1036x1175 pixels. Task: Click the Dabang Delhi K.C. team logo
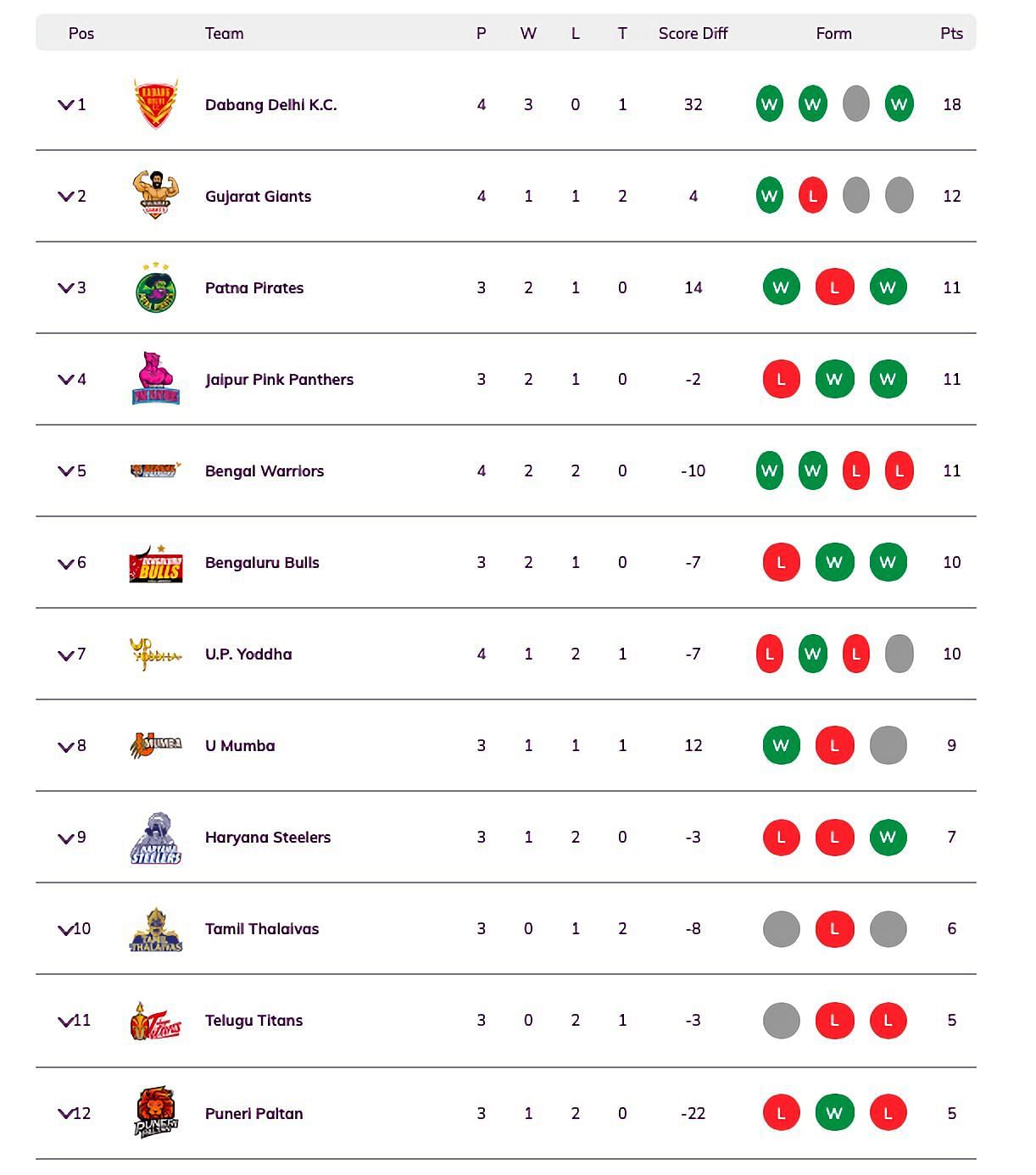tap(156, 104)
